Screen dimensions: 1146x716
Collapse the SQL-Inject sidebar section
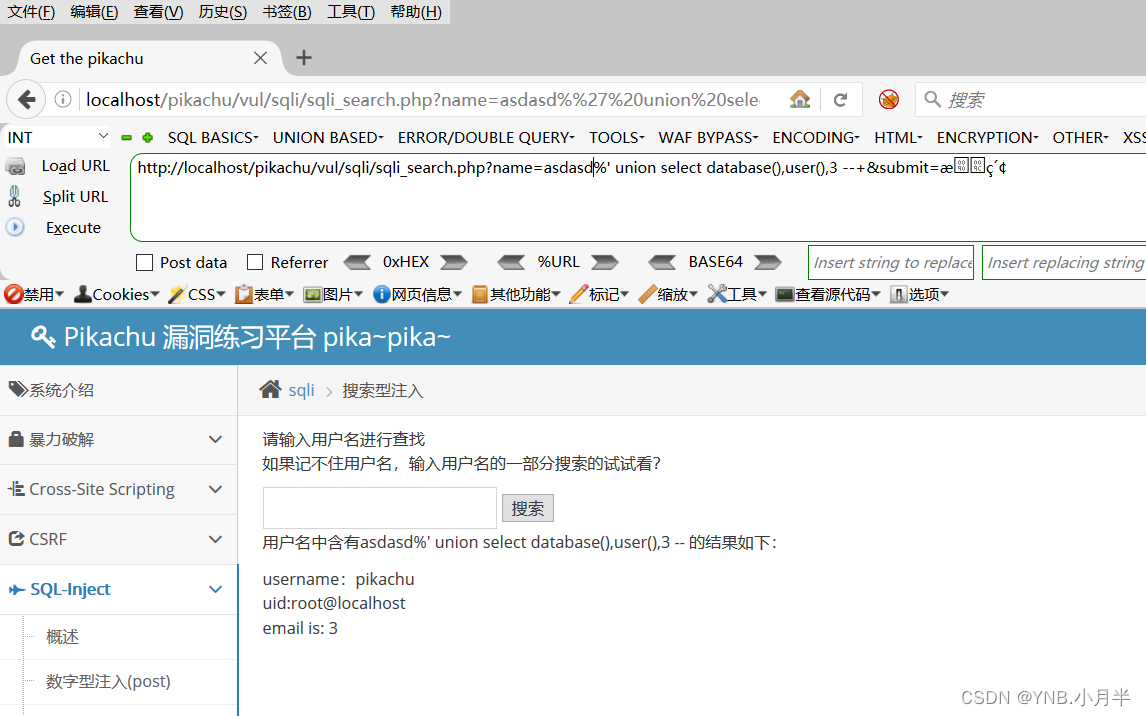215,589
